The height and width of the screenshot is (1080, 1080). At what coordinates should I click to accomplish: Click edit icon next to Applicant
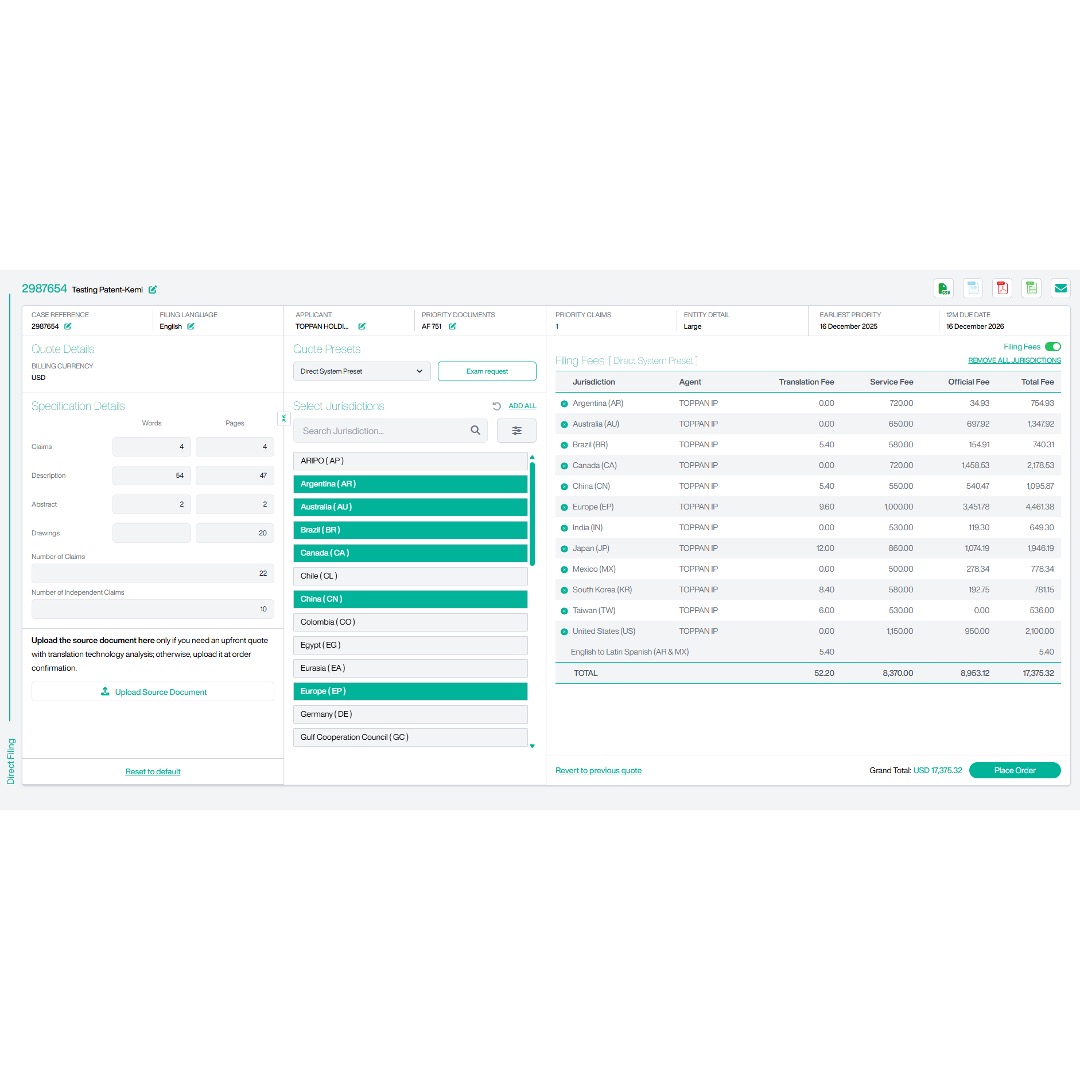click(x=362, y=326)
